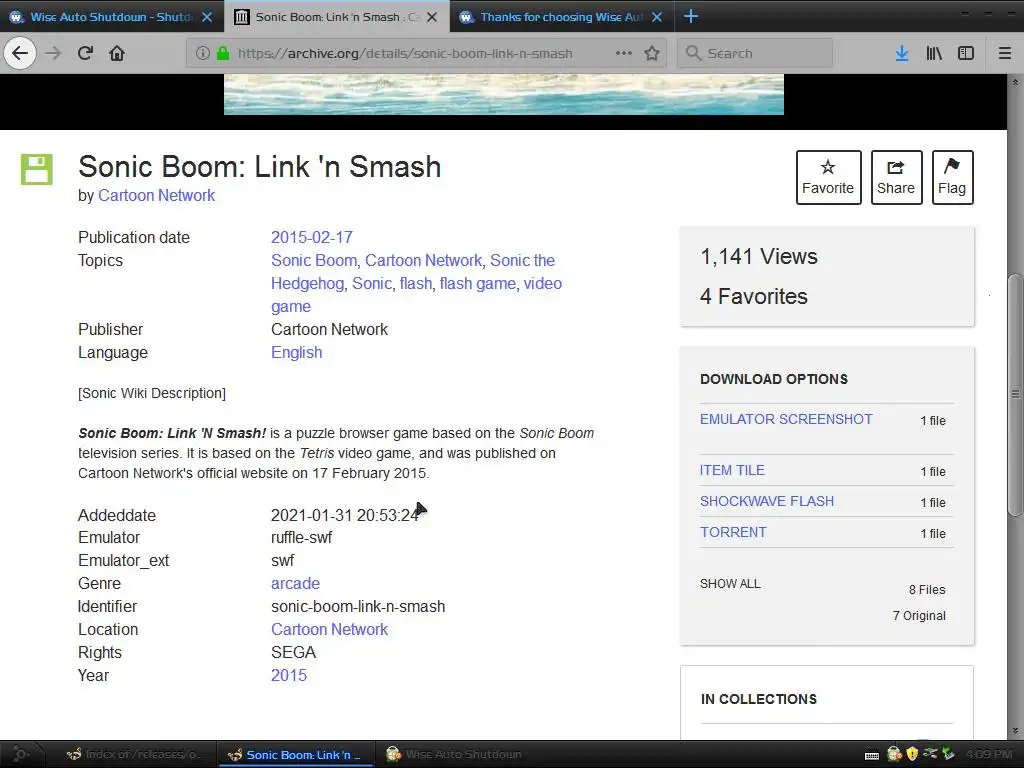Open the Cartoon Network location link
1024x768 pixels.
tap(329, 629)
